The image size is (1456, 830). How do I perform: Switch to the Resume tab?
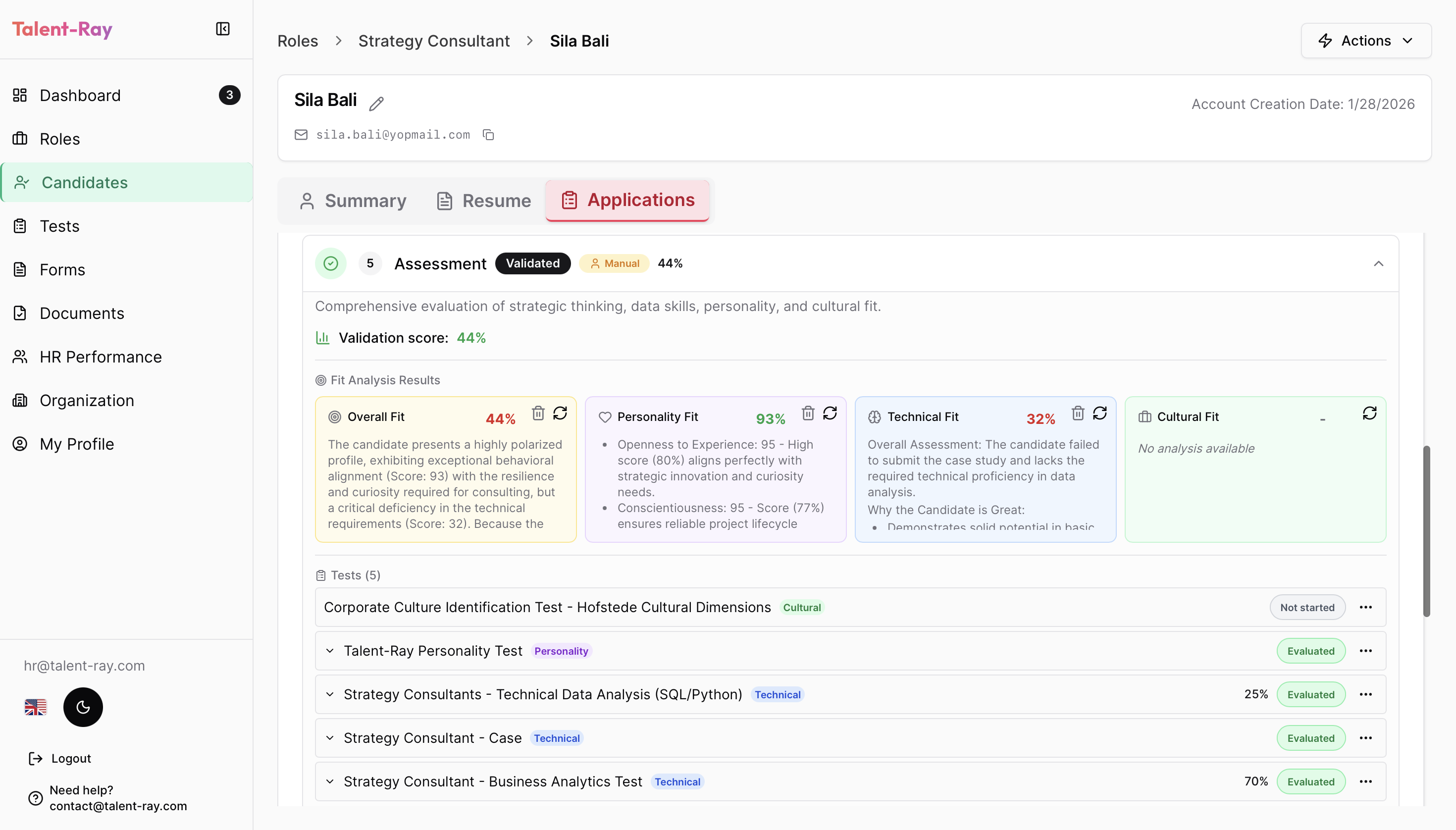click(483, 201)
